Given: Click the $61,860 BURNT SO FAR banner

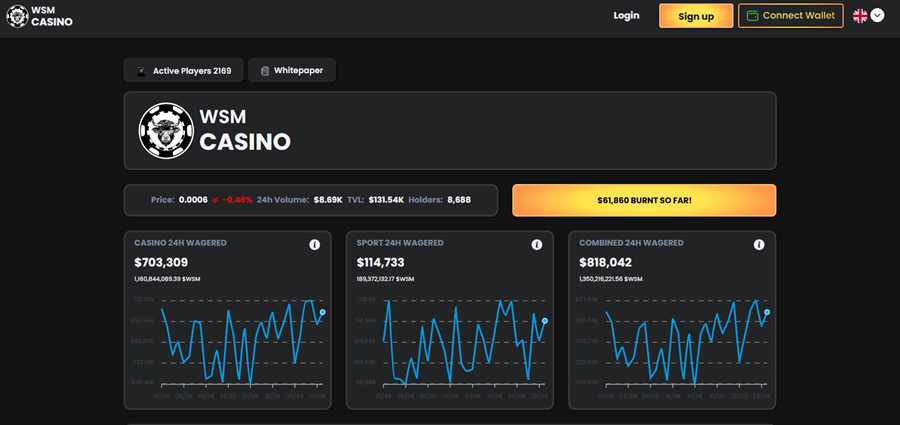Looking at the screenshot, I should [x=644, y=200].
